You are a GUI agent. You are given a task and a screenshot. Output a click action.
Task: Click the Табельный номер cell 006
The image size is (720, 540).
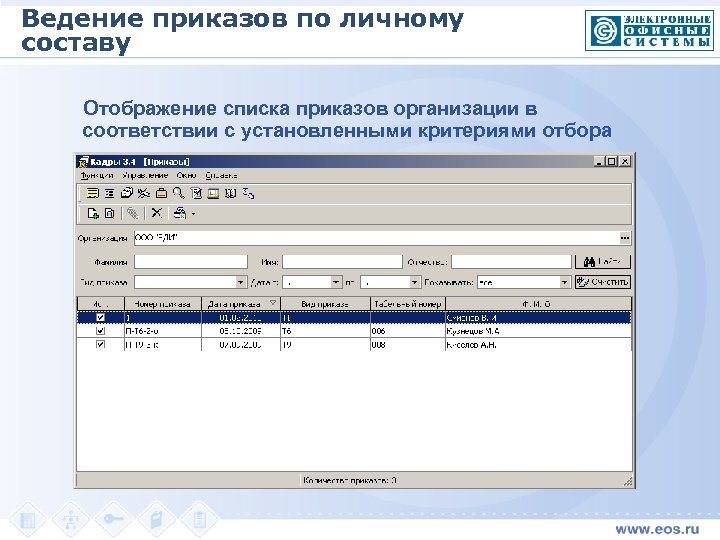(x=408, y=331)
